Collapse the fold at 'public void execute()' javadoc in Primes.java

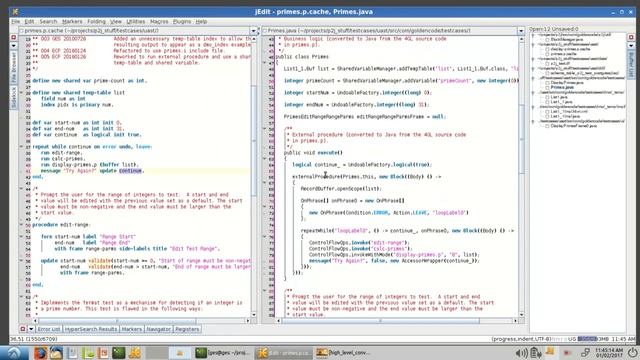click(264, 129)
